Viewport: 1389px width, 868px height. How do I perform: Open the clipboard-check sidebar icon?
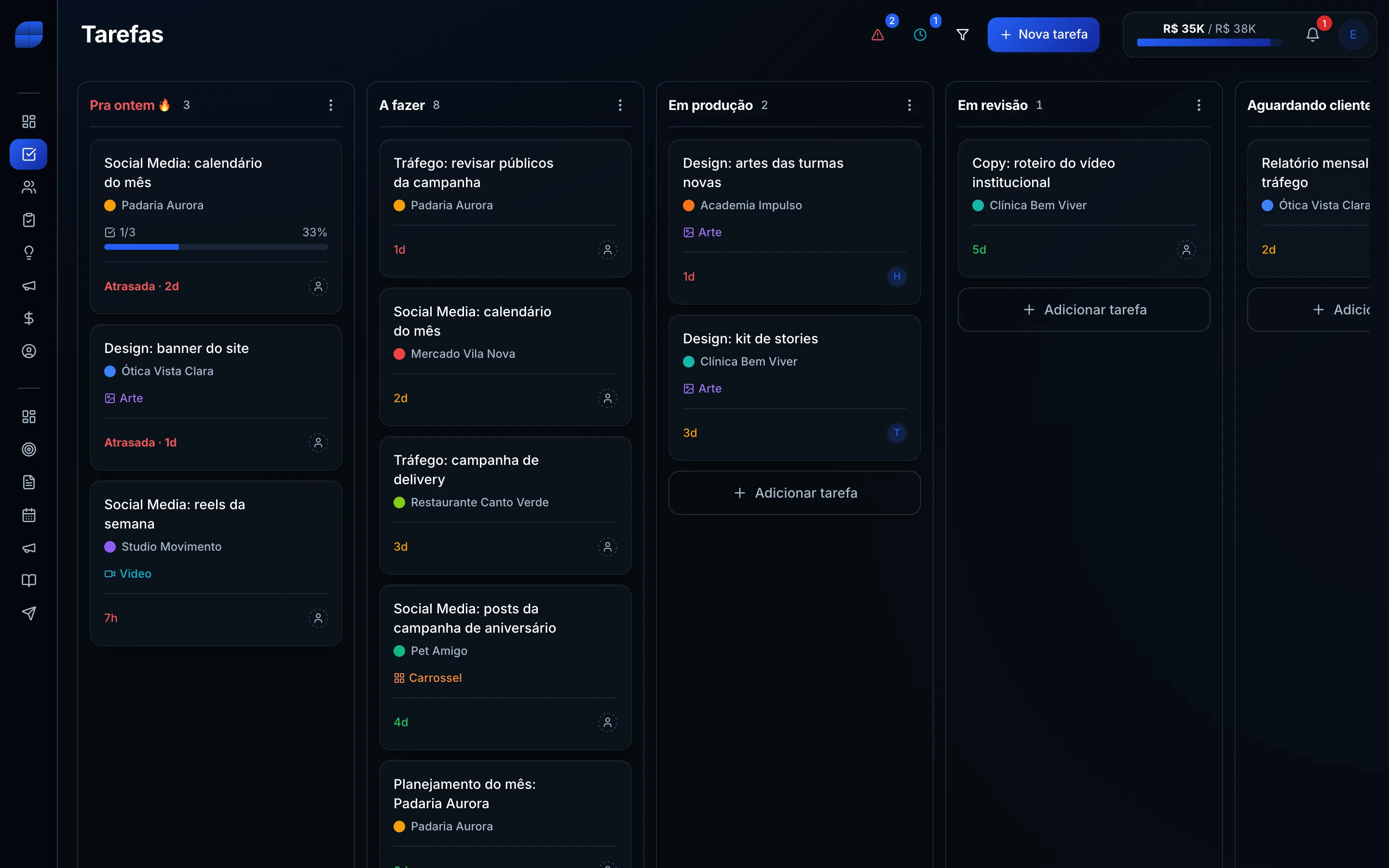(29, 220)
